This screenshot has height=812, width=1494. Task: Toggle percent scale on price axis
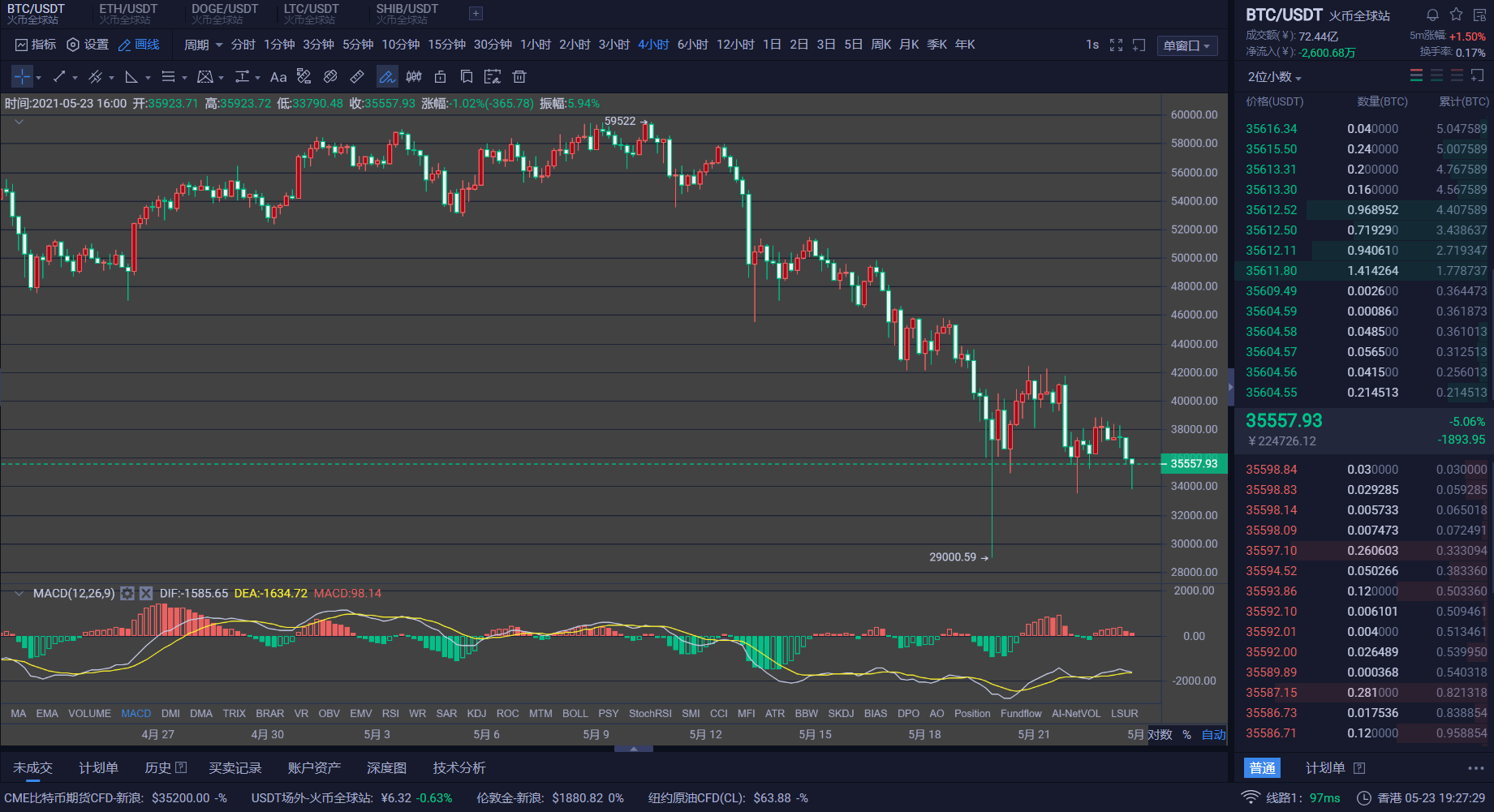[1186, 735]
